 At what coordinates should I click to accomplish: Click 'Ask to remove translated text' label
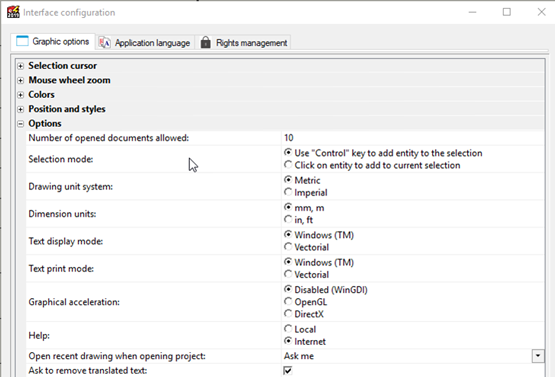point(87,371)
